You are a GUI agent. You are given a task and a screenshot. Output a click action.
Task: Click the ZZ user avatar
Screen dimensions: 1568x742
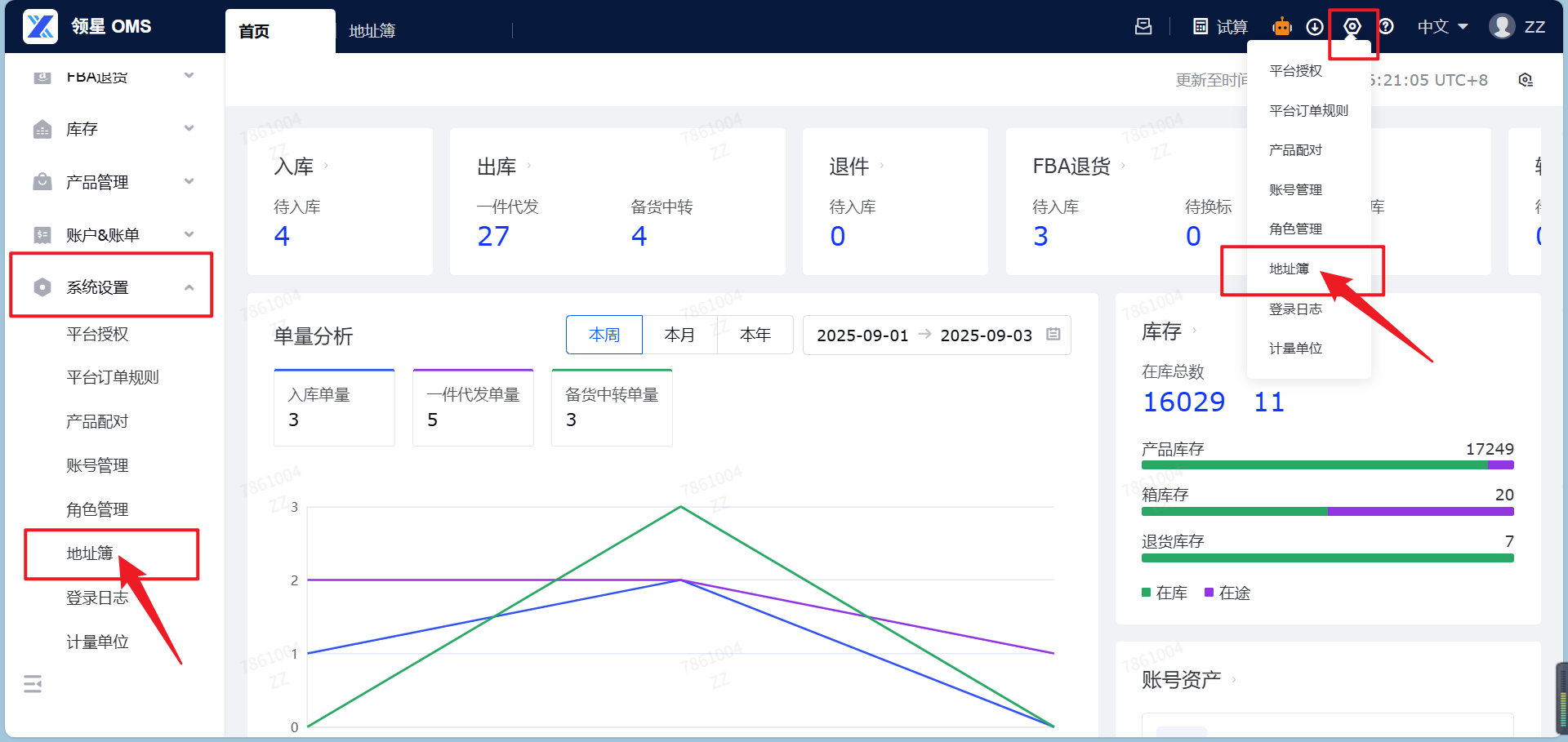pyautogui.click(x=1502, y=26)
